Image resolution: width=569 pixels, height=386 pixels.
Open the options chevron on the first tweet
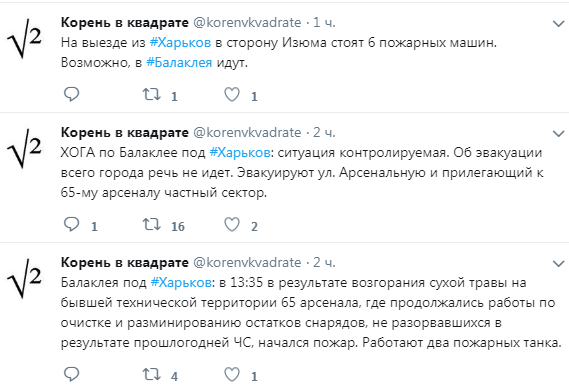click(x=558, y=24)
